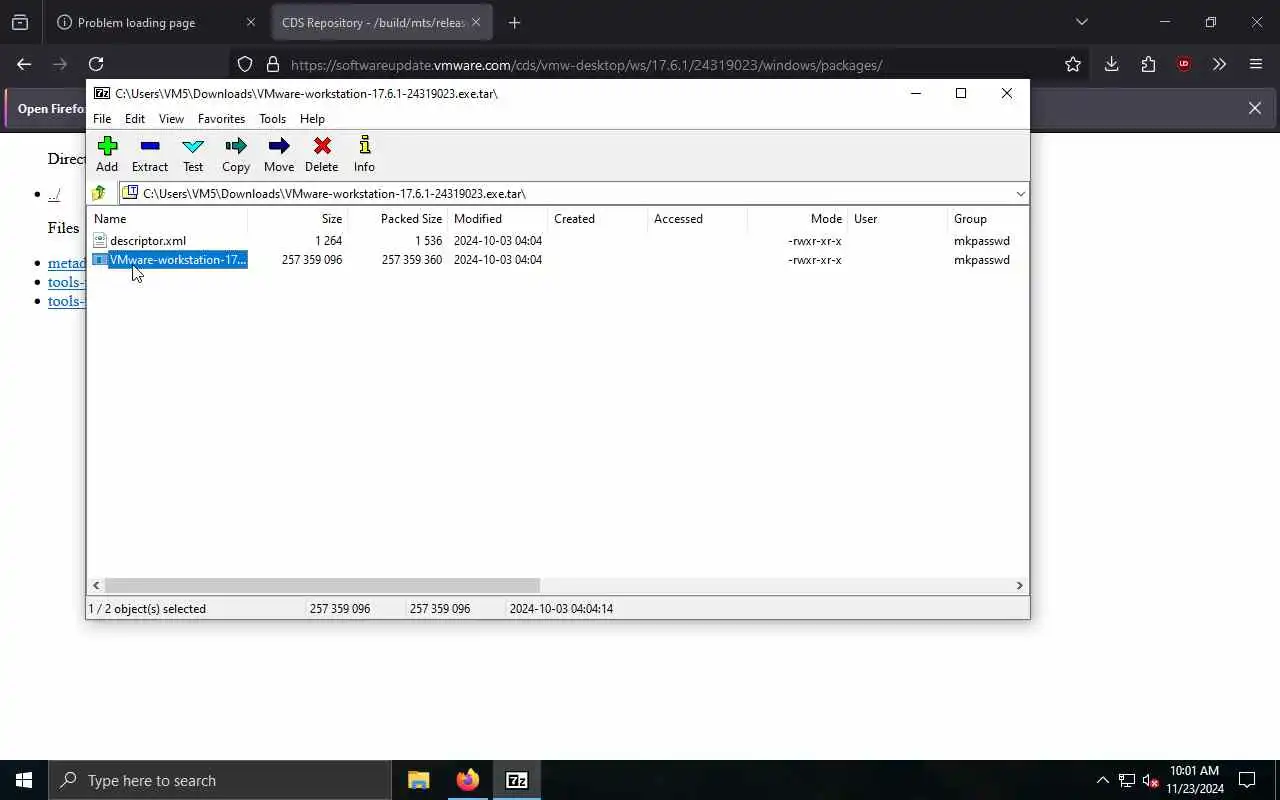The height and width of the screenshot is (800, 1280).
Task: Close the Problem loading page tab
Action: 251,22
